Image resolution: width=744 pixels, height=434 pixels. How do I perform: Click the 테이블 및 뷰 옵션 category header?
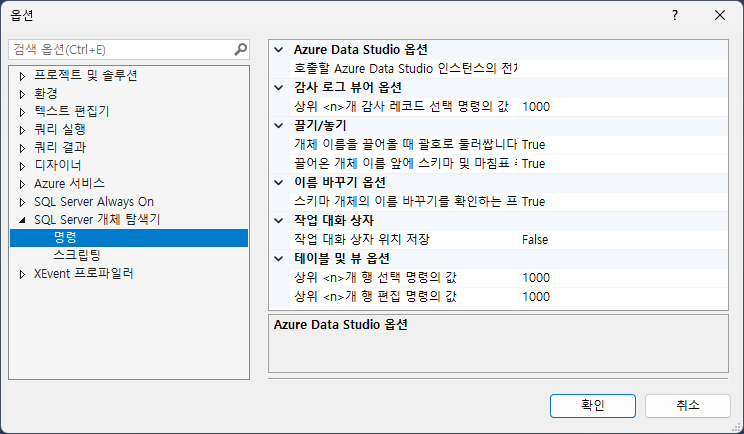342,259
